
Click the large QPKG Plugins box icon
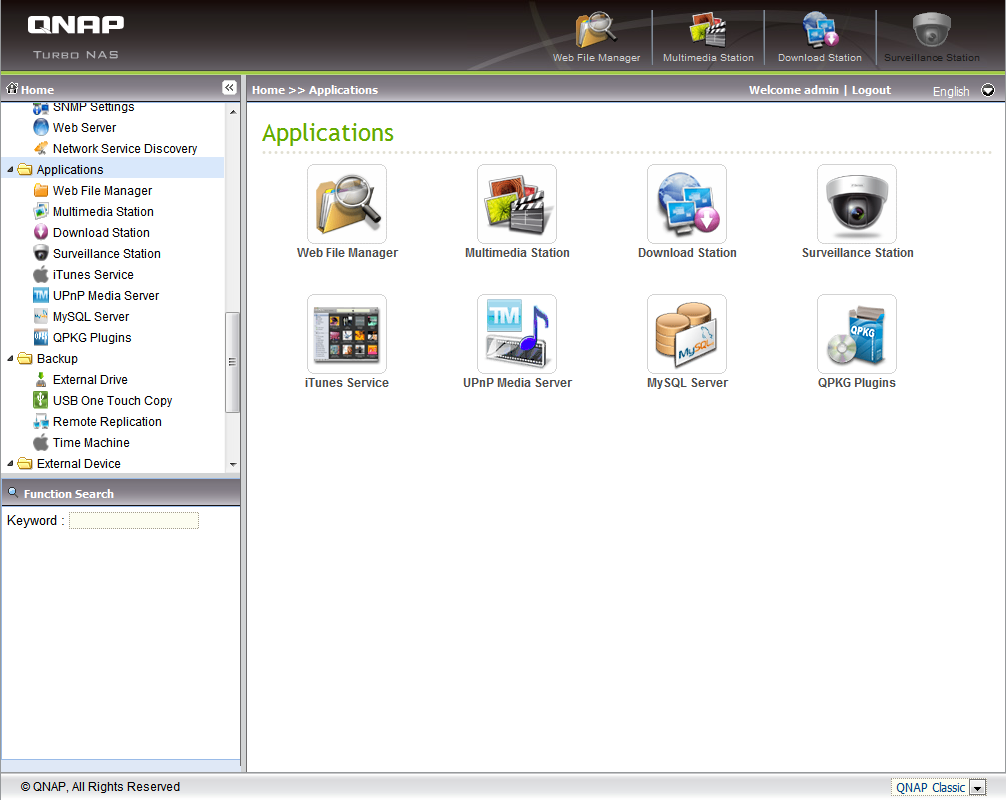coord(857,334)
